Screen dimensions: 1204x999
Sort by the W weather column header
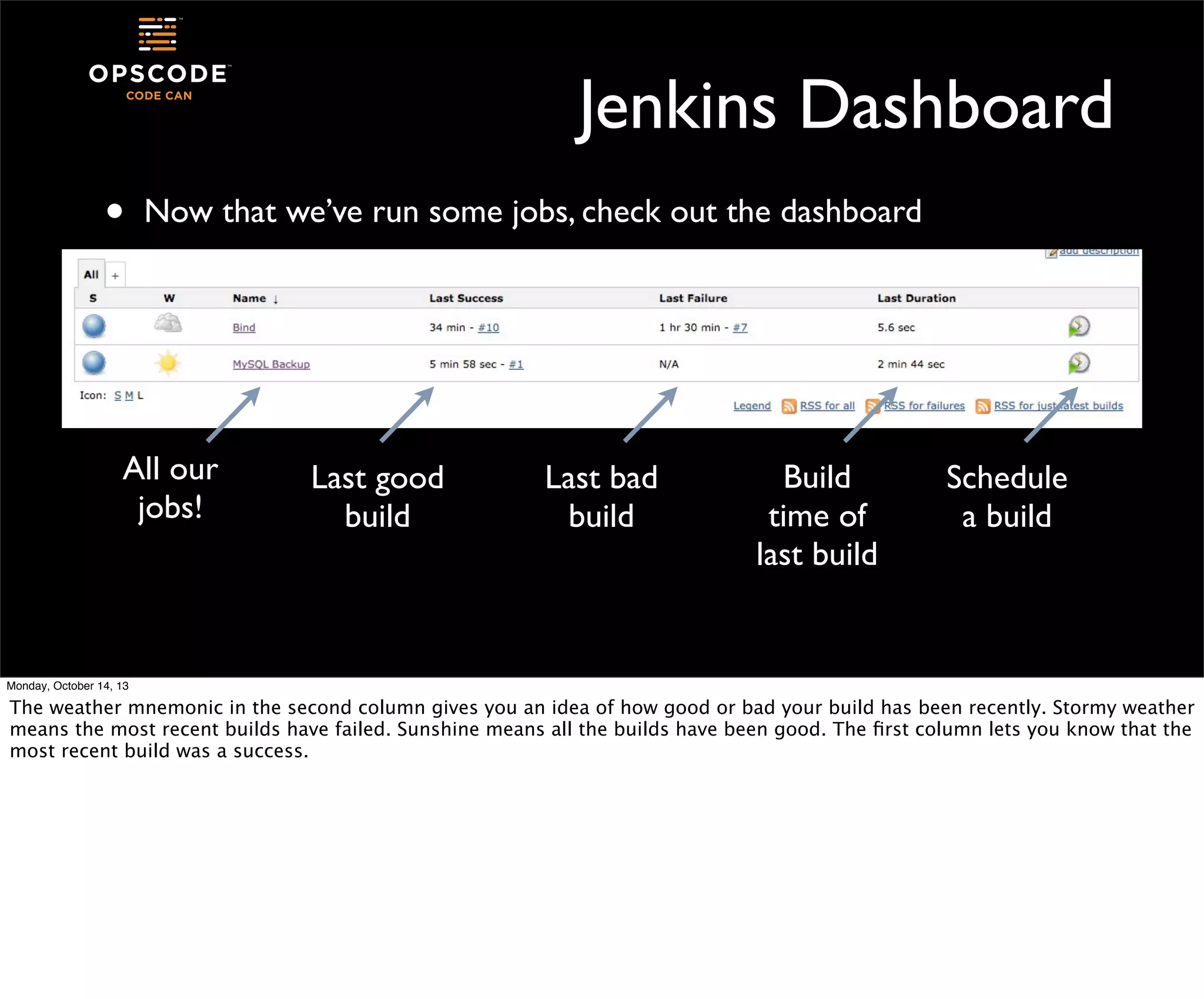(169, 298)
